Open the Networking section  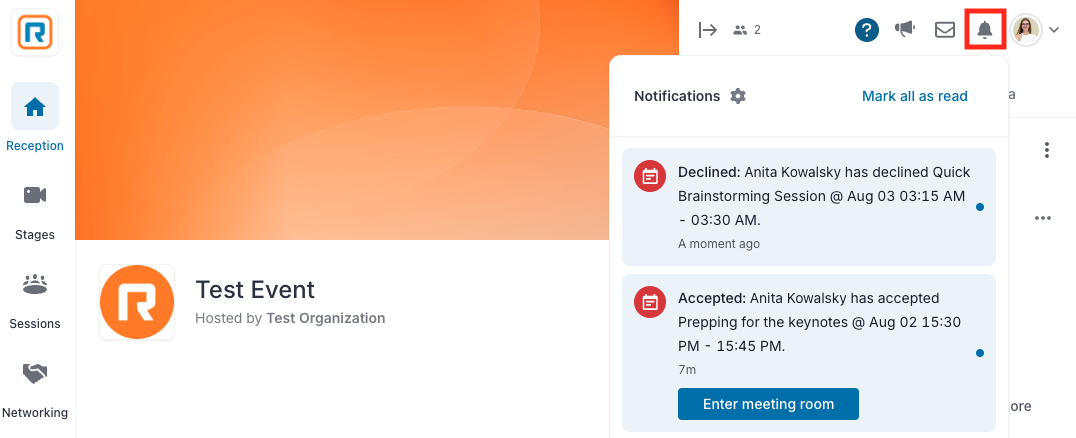pos(35,391)
